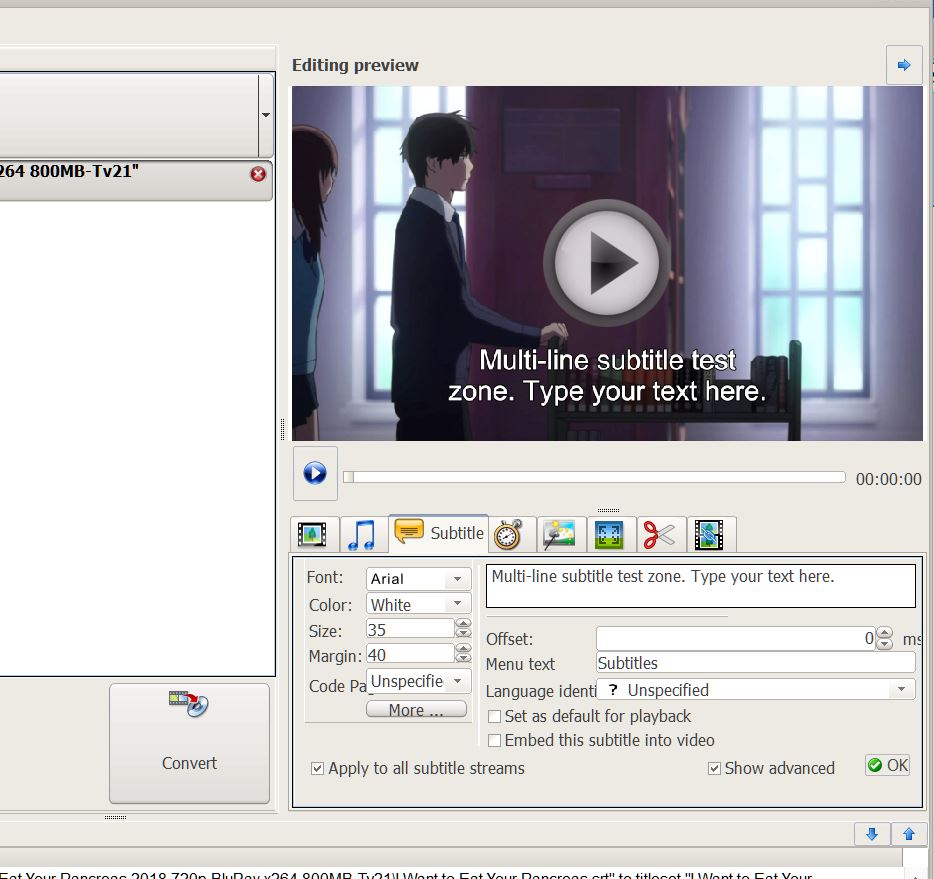Click the blue down arrow button

(x=872, y=834)
